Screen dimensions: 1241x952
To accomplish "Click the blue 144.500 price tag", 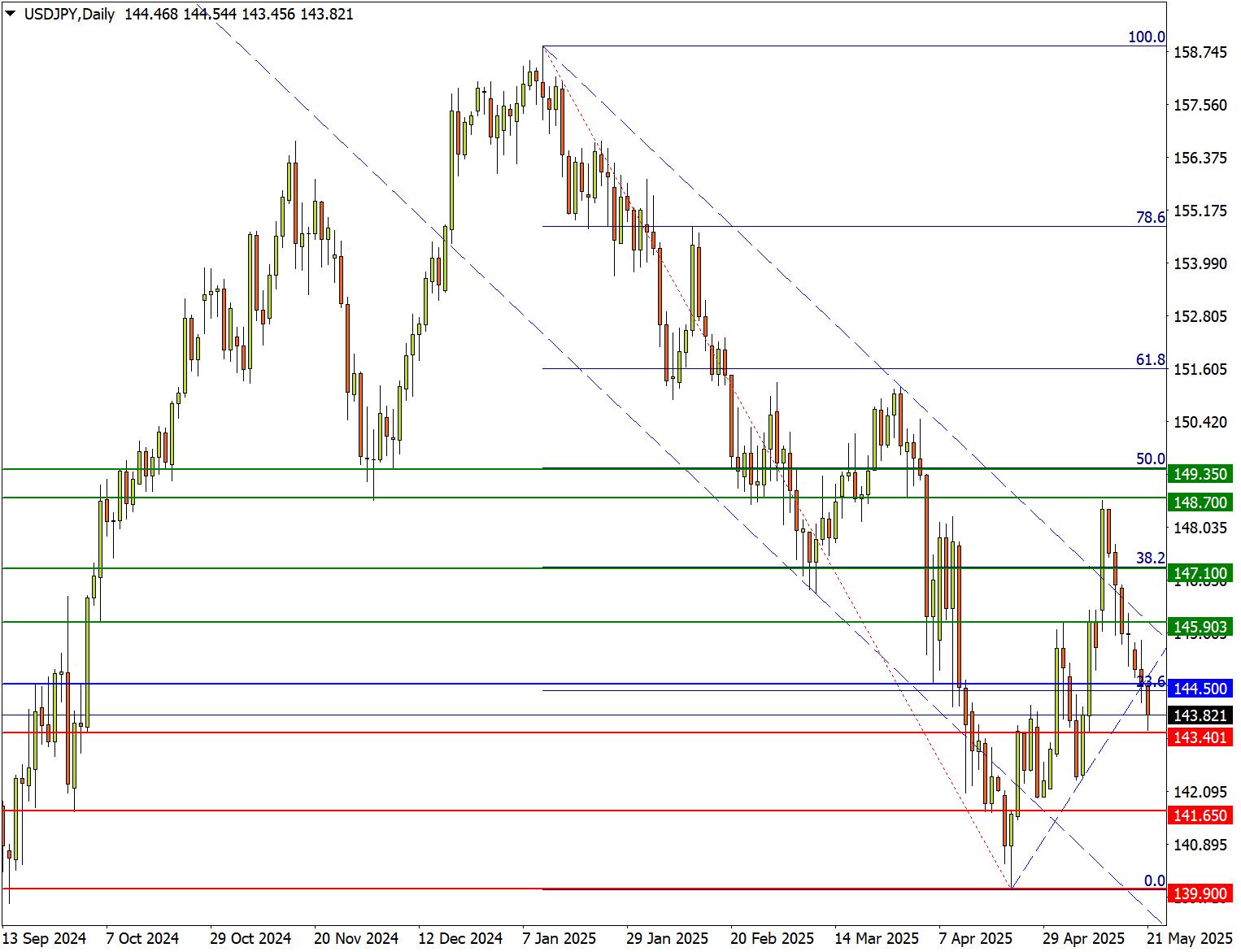I will coord(1200,689).
